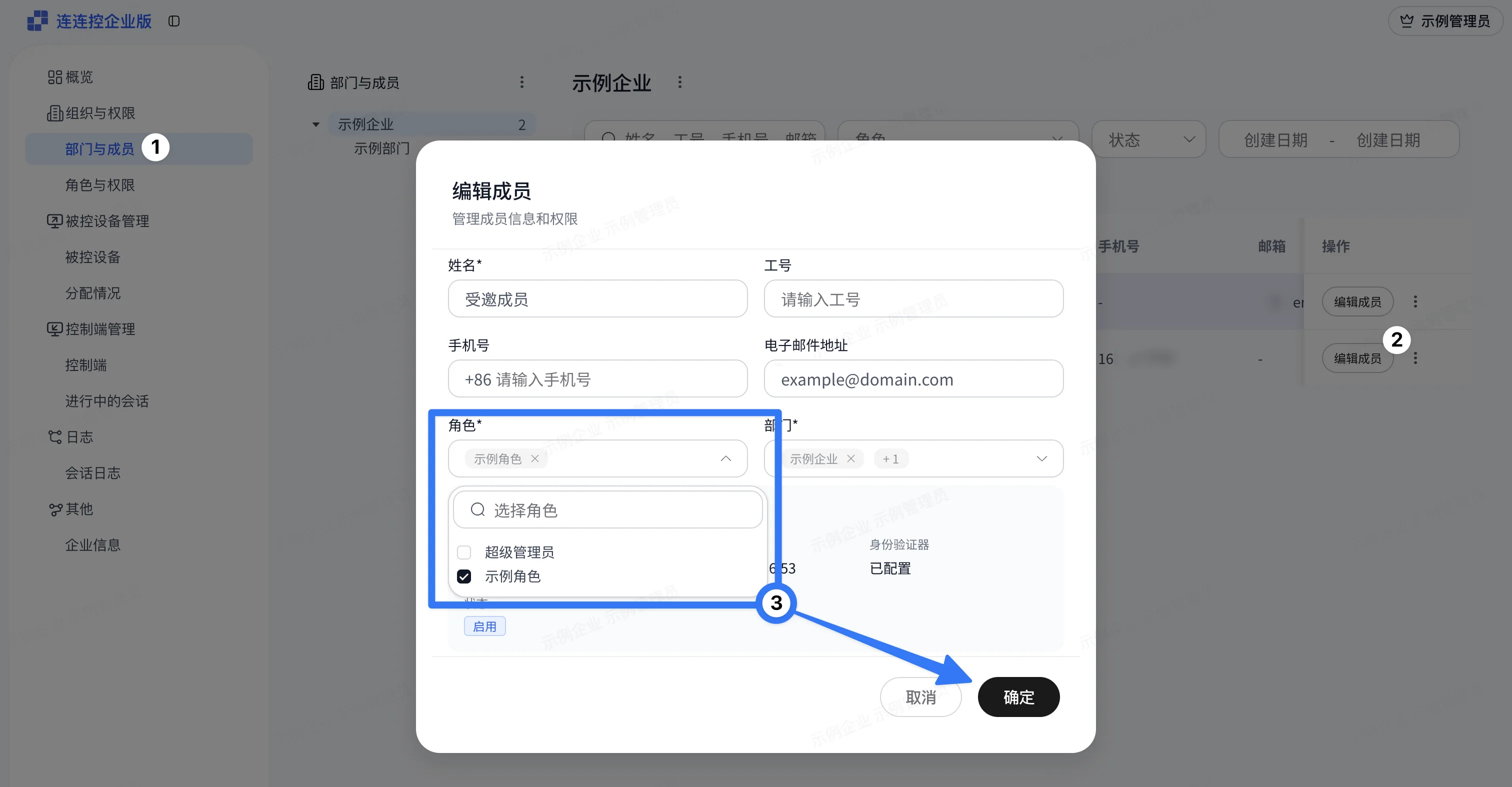Click 编辑成员 in the second row
Screen dimensions: 1512x787
(1357, 358)
